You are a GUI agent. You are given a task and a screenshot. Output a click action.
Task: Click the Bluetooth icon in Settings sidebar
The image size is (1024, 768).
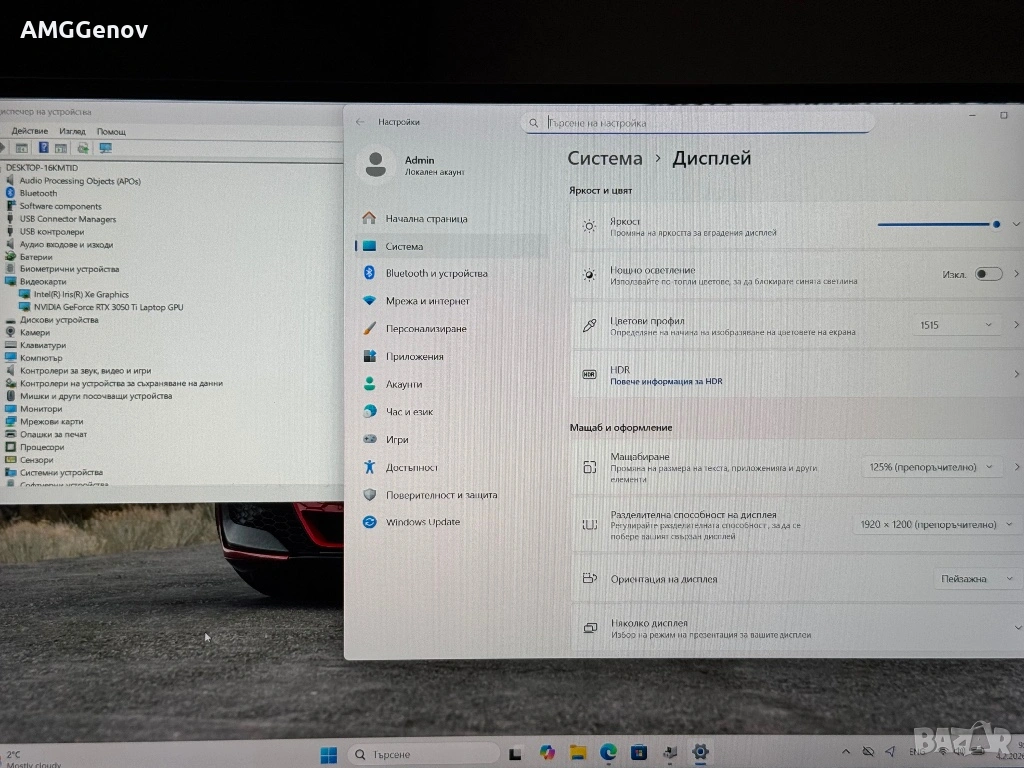pos(368,273)
